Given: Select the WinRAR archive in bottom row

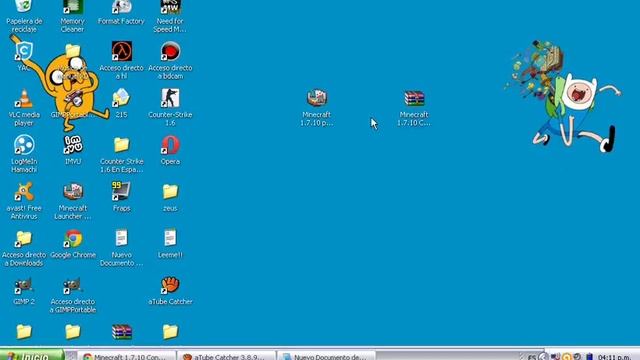Looking at the screenshot, I should point(122,331).
